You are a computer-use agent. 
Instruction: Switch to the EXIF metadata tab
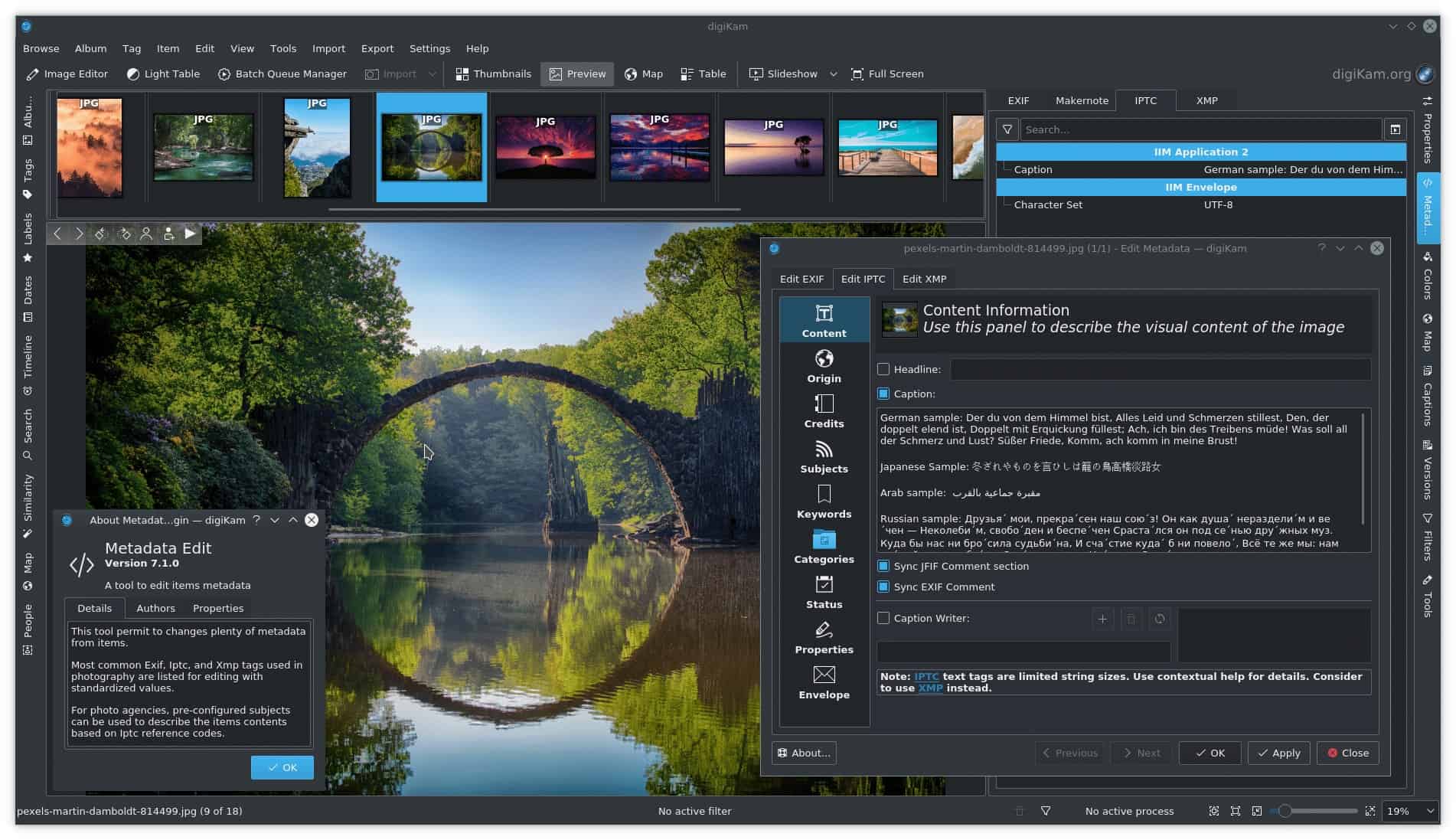[1018, 100]
